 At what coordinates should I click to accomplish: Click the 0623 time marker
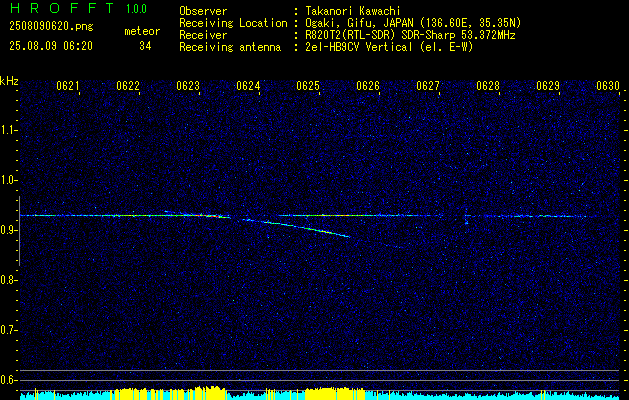[188, 86]
